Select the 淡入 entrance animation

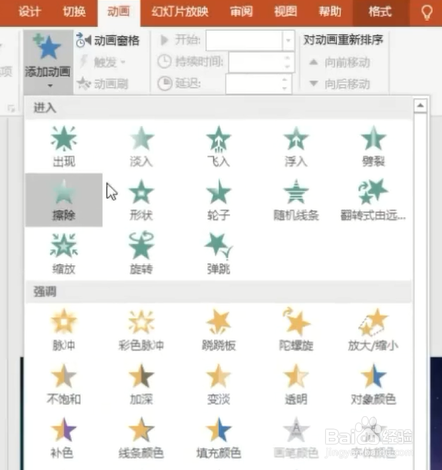tap(141, 147)
